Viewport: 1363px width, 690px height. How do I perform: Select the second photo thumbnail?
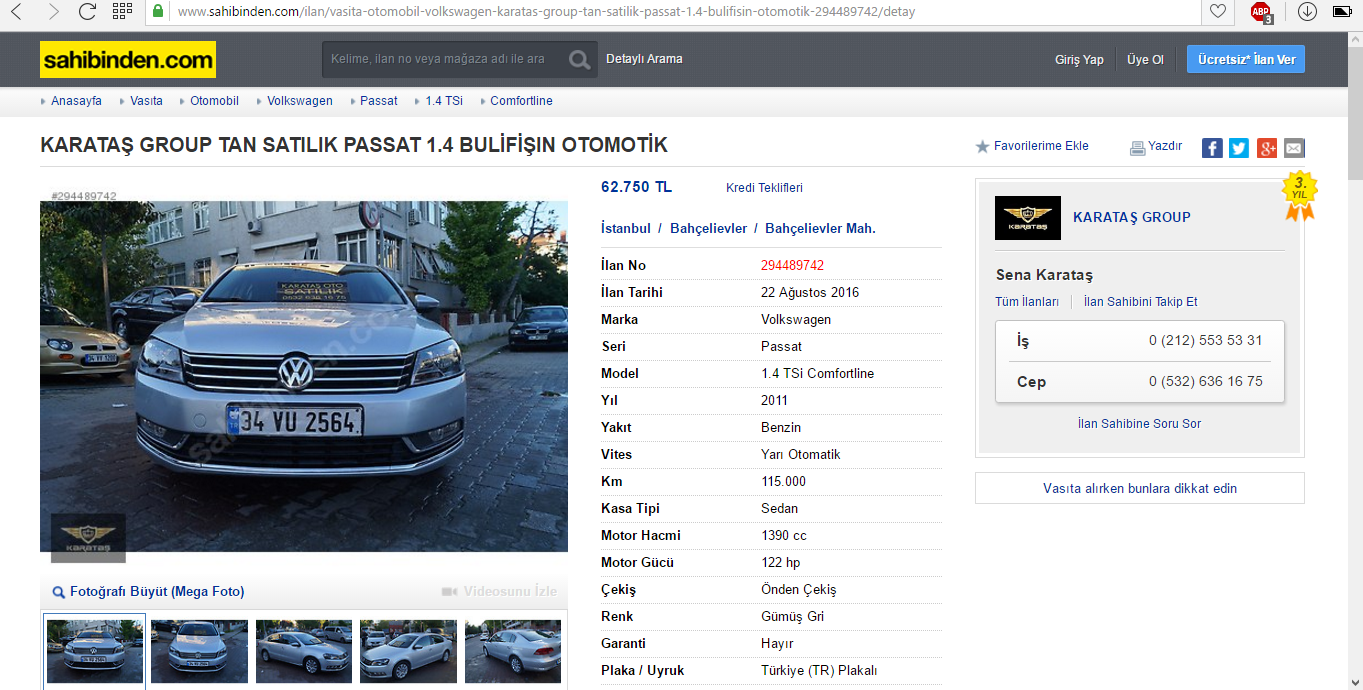coord(199,651)
